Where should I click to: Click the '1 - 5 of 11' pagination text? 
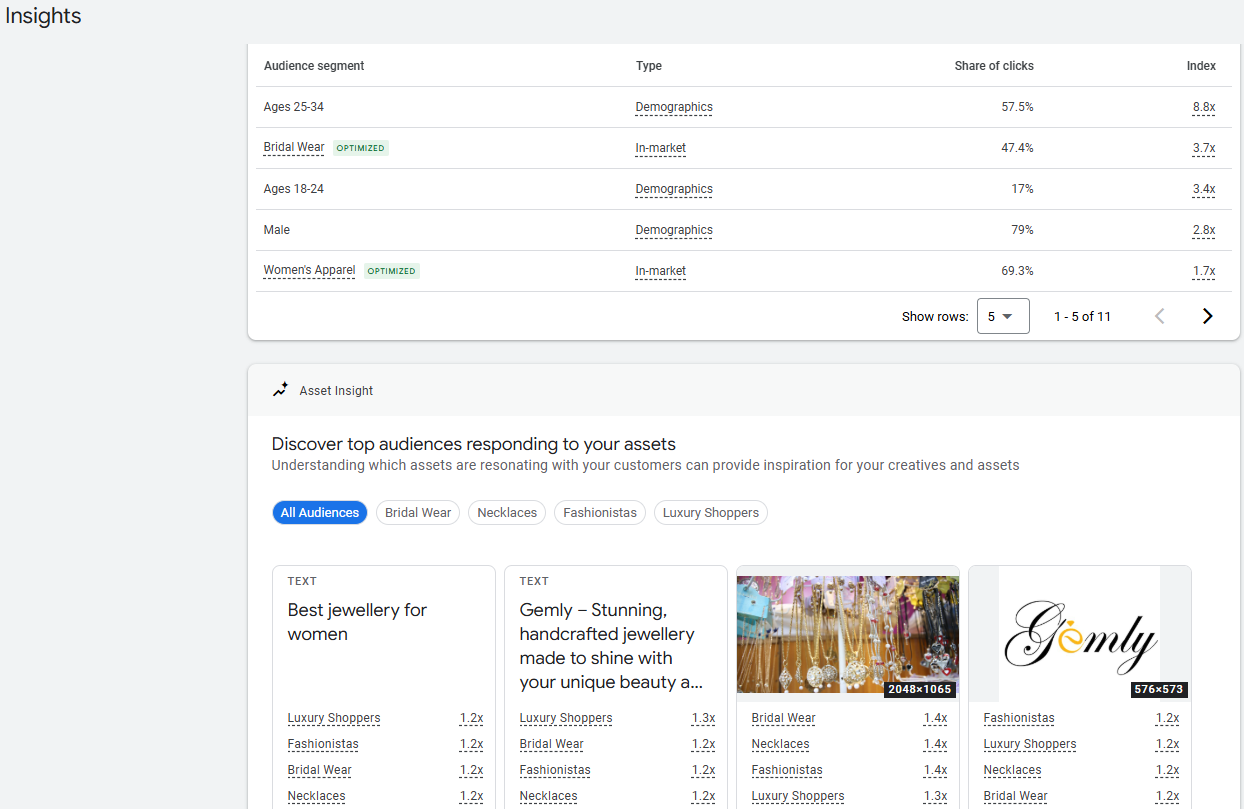[1083, 316]
